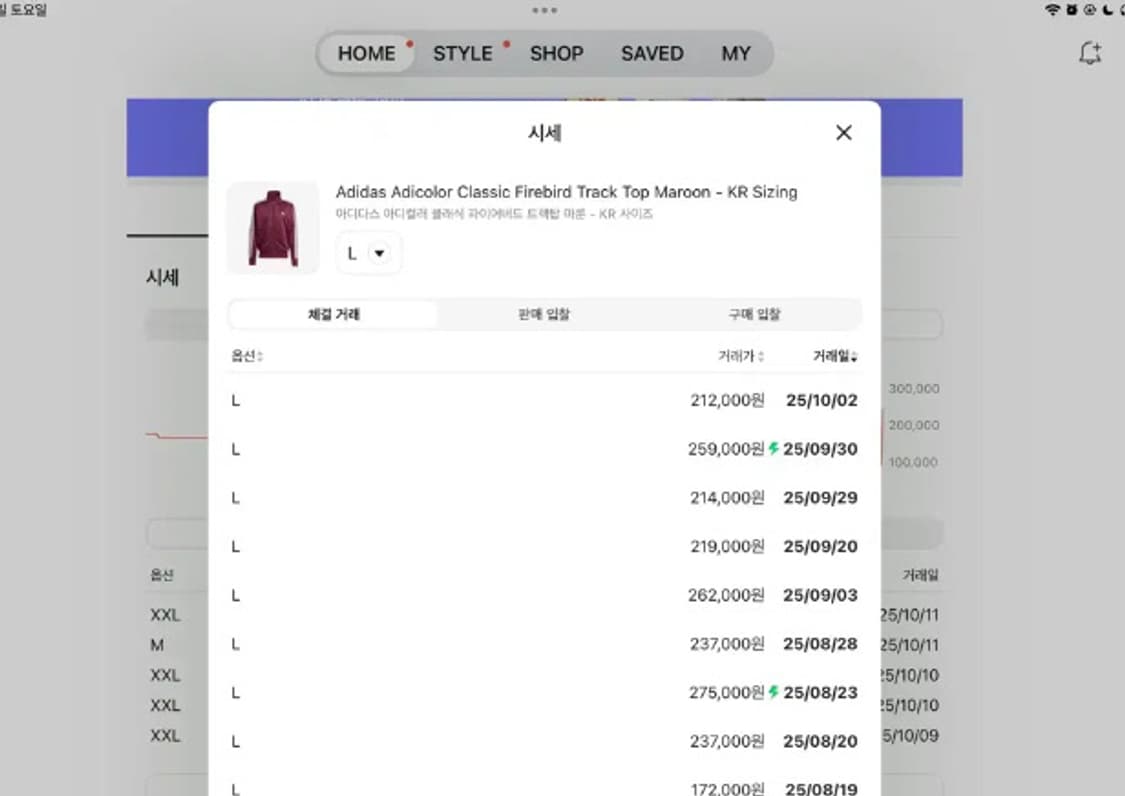Viewport: 1125px width, 796px height.
Task: Tap the lightning icon on the 25/08/23 row
Action: (773, 692)
